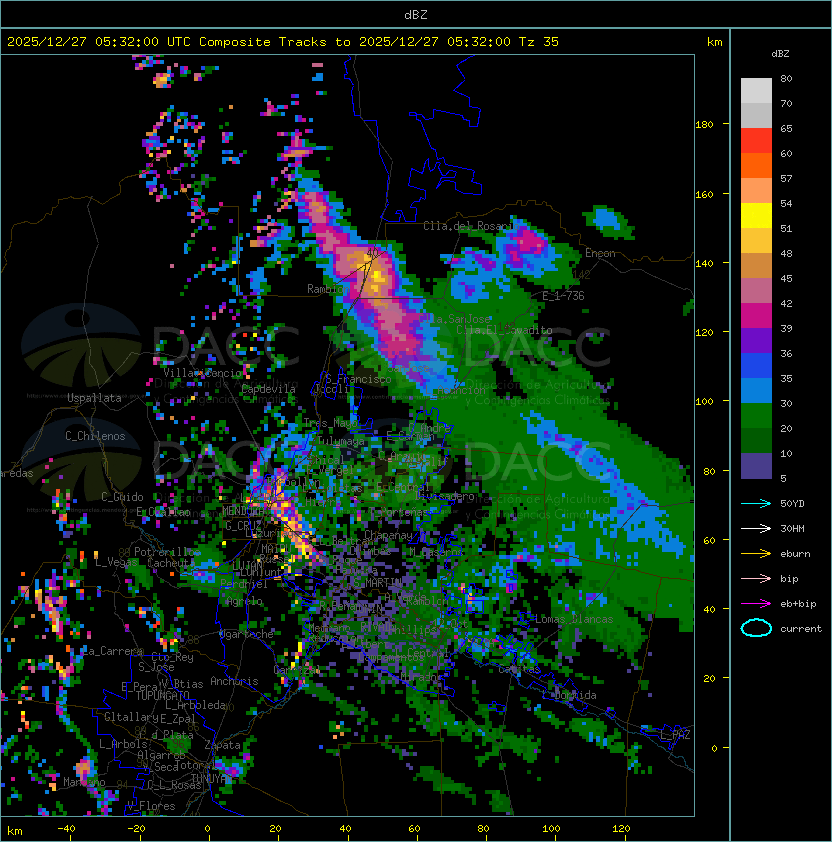Pick the light gray 70-80 dBZ swatch
The width and height of the screenshot is (832, 842).
click(x=756, y=91)
